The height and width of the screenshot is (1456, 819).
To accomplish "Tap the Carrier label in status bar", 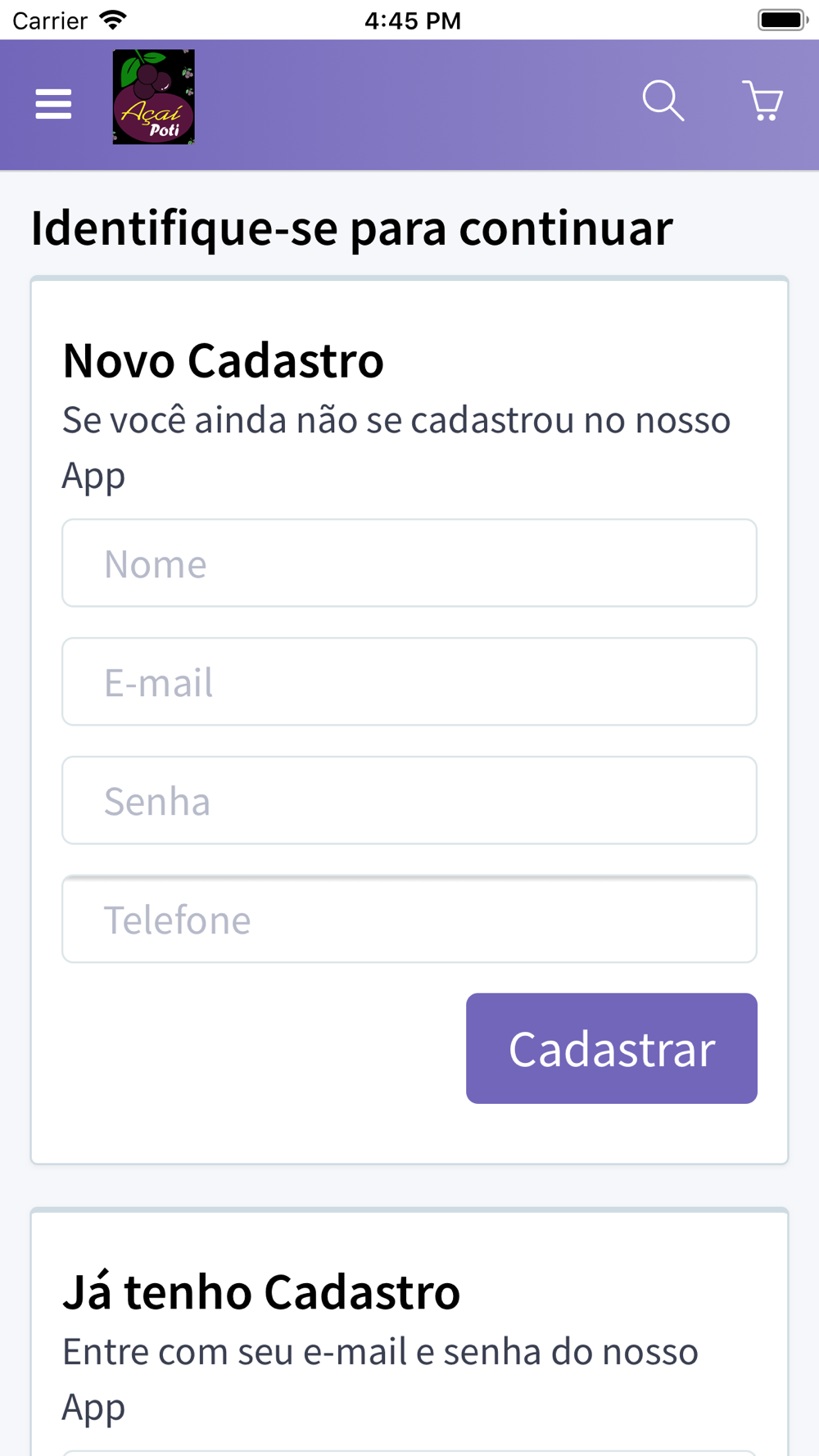I will (50, 20).
